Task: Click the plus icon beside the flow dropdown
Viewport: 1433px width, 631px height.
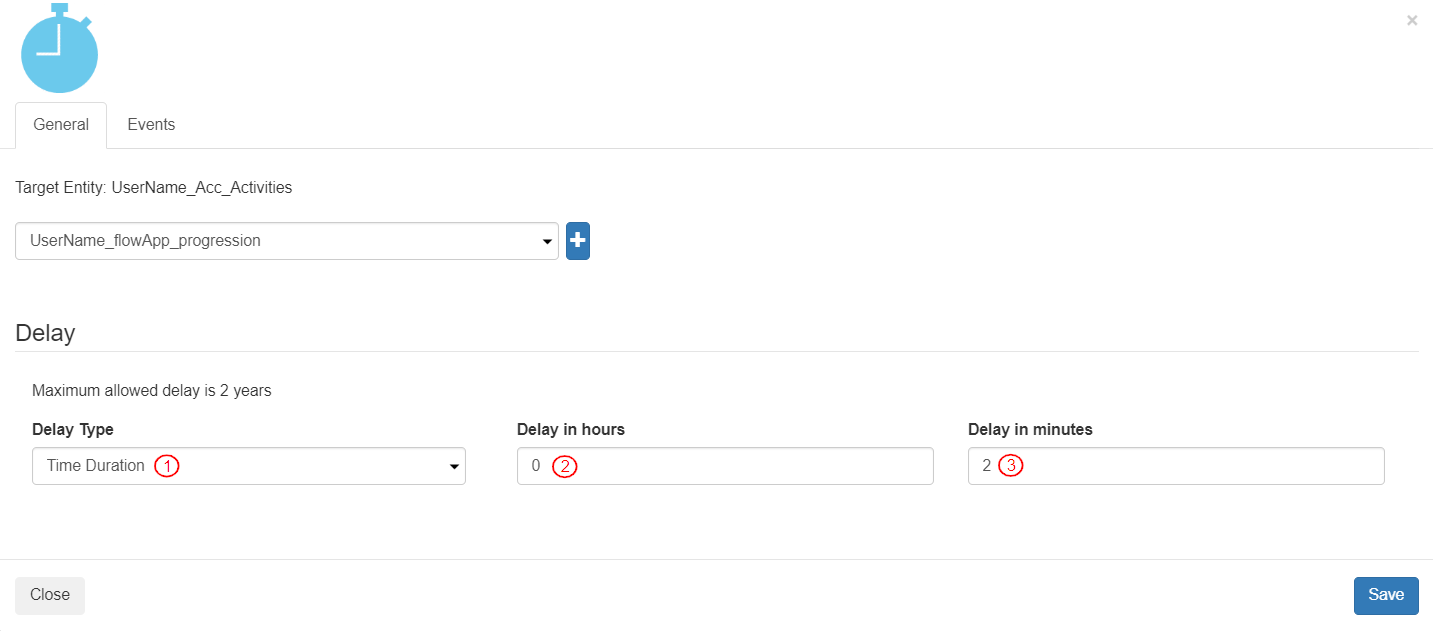Action: click(x=578, y=241)
